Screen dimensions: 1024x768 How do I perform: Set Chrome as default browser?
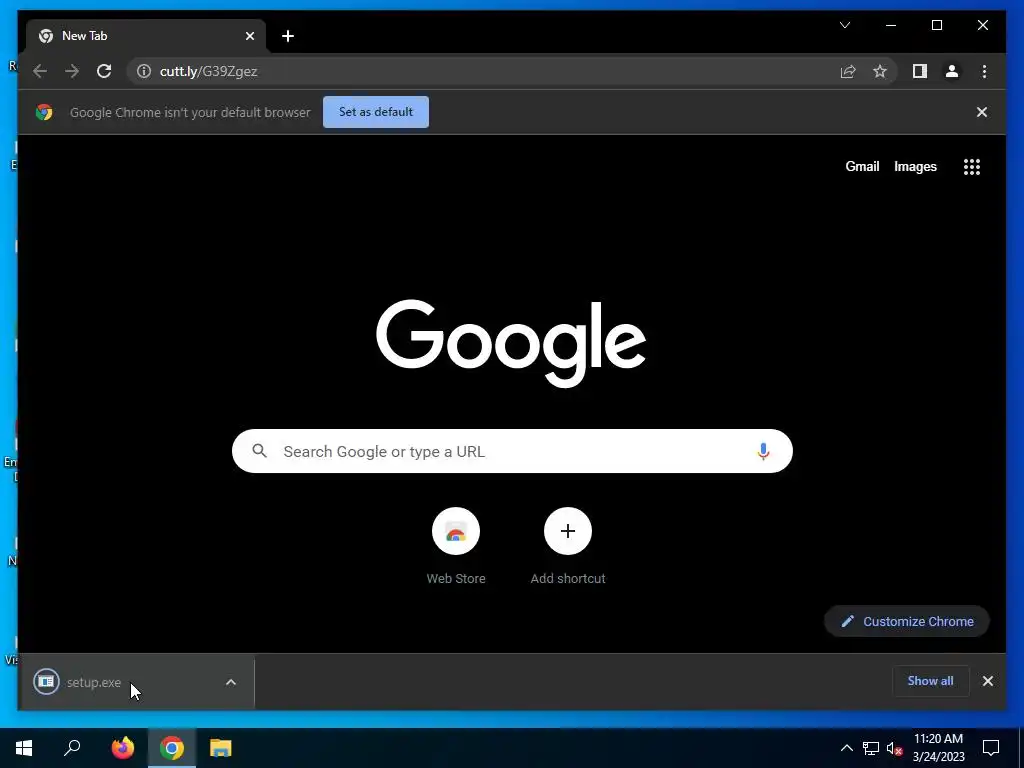(376, 112)
